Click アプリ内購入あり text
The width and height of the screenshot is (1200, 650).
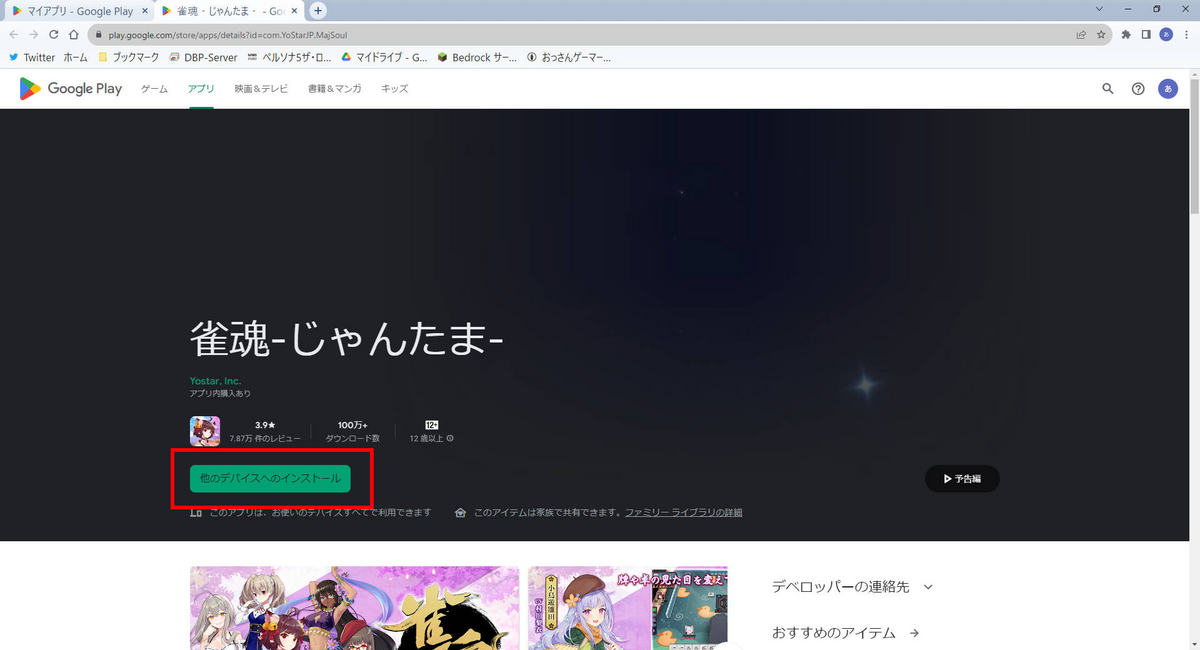point(220,394)
